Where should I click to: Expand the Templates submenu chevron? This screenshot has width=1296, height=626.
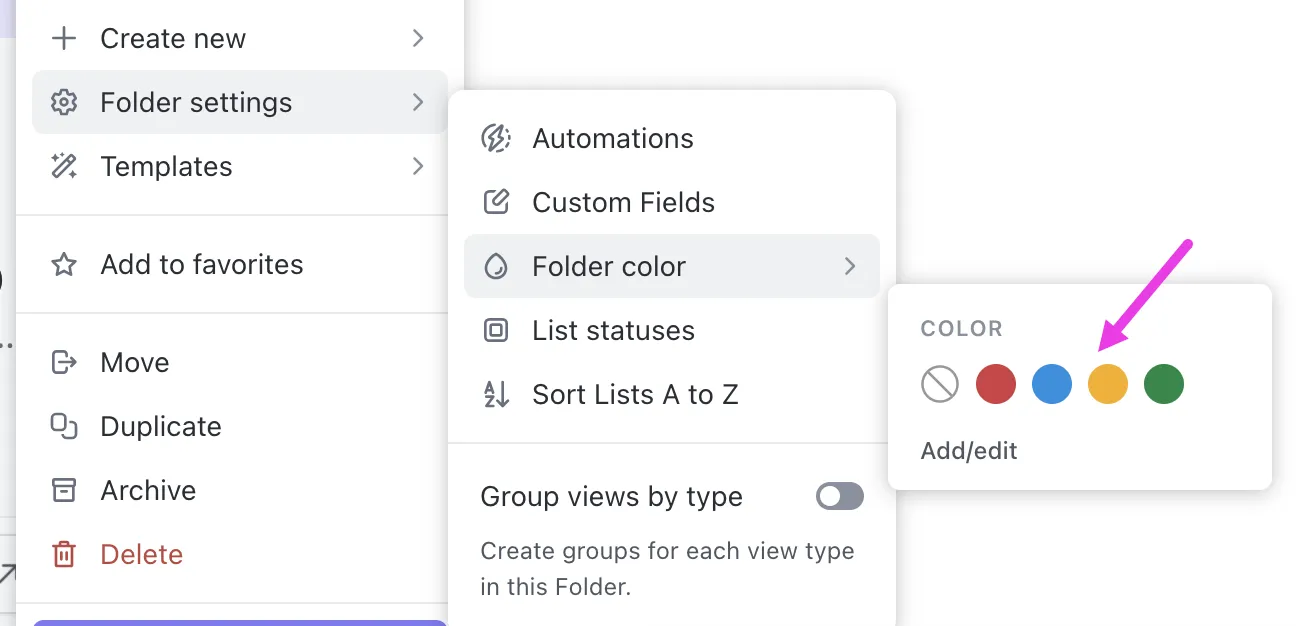[418, 166]
